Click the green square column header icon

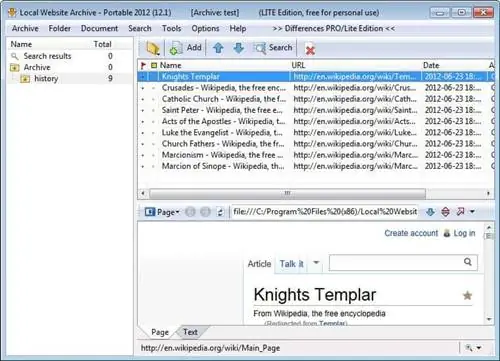(x=154, y=65)
